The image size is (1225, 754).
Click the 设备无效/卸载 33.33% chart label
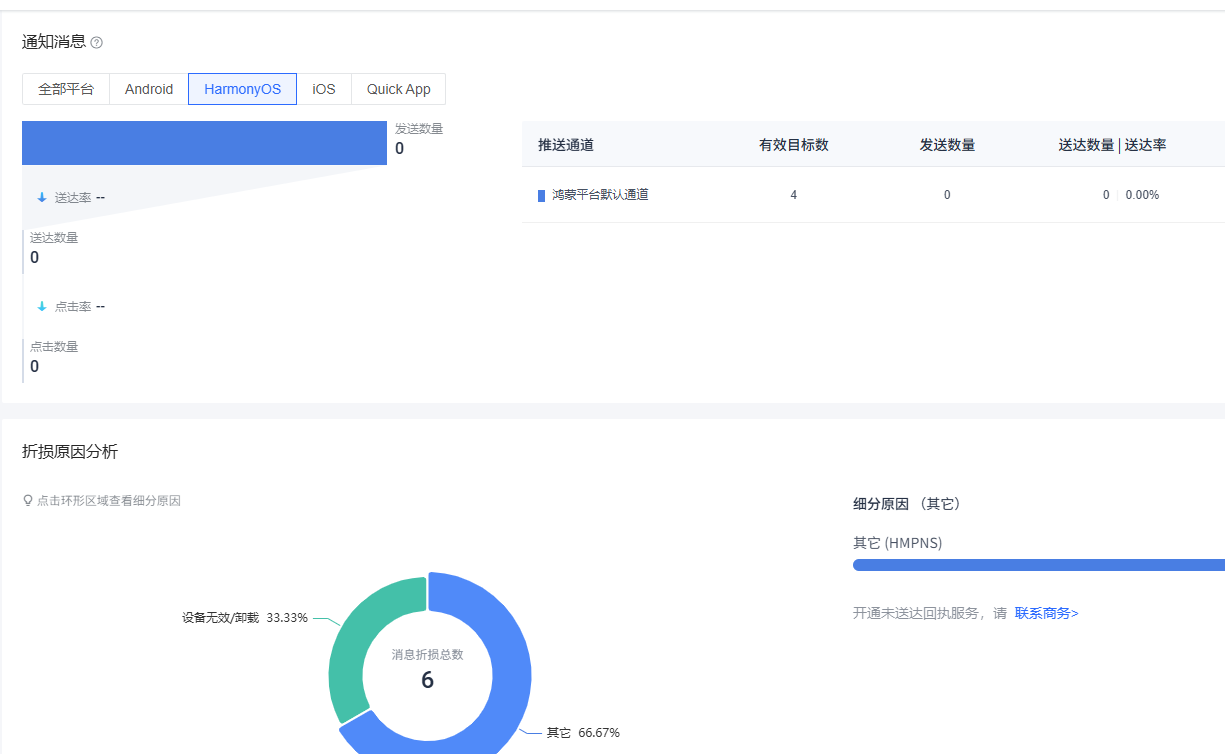pyautogui.click(x=244, y=618)
